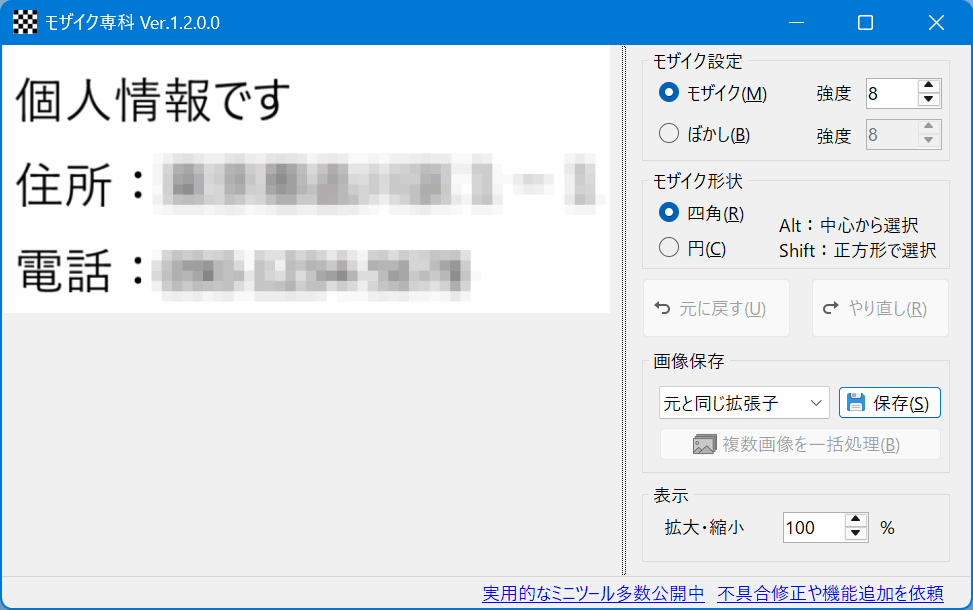Select the モザイク radio button

tap(669, 93)
